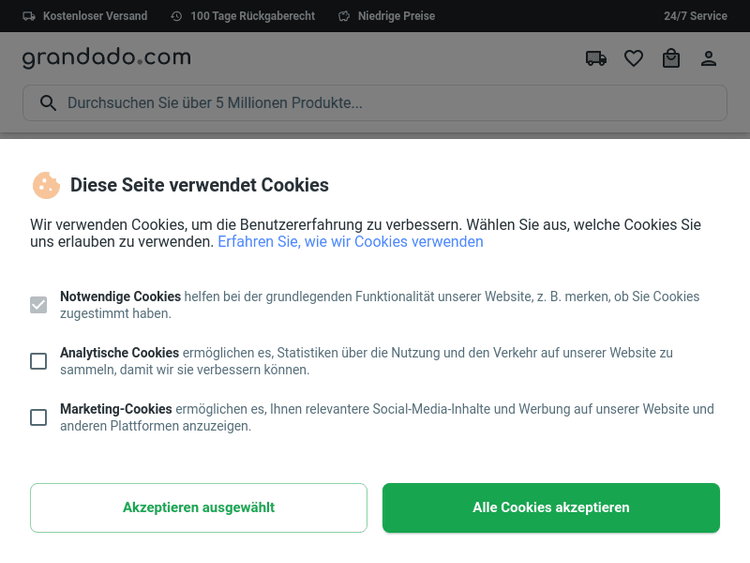Open the shopping bag cart icon
The height and width of the screenshot is (563, 750).
[671, 59]
